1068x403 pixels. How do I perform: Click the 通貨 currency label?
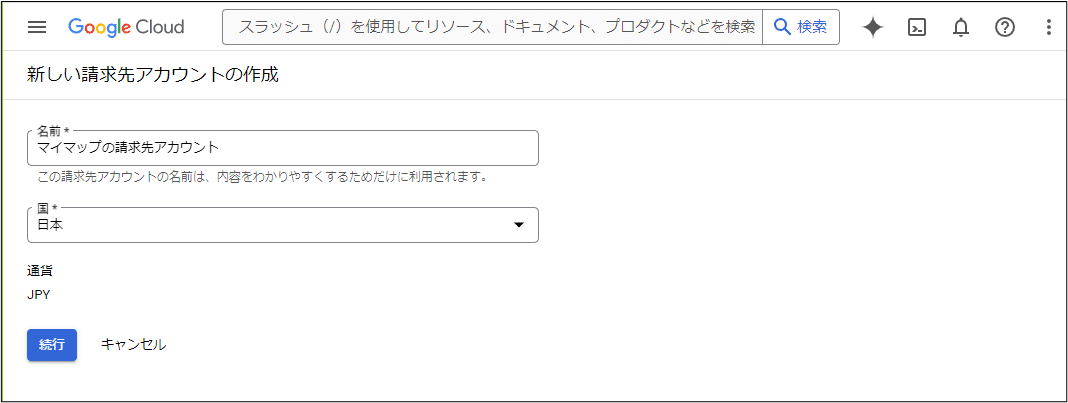click(40, 270)
